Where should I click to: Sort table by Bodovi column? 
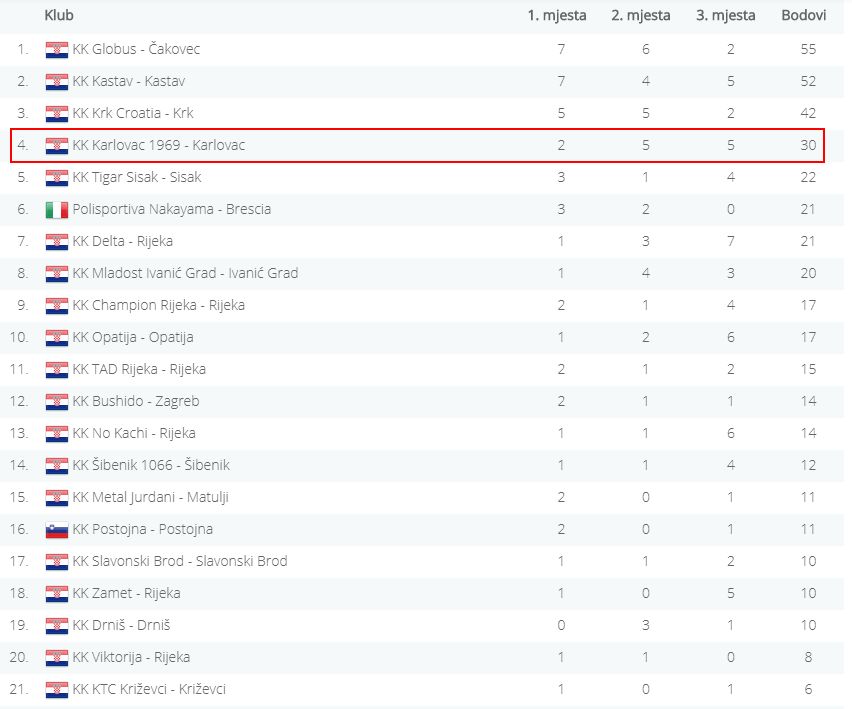(x=803, y=15)
